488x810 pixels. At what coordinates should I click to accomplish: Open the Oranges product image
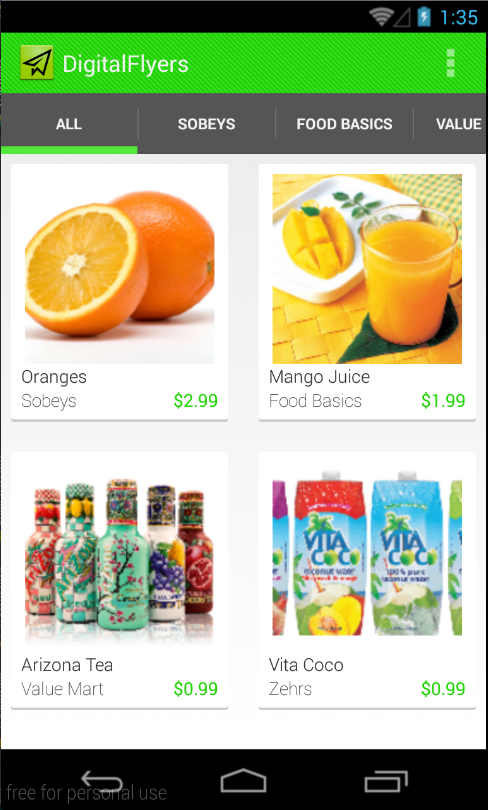[x=119, y=269]
